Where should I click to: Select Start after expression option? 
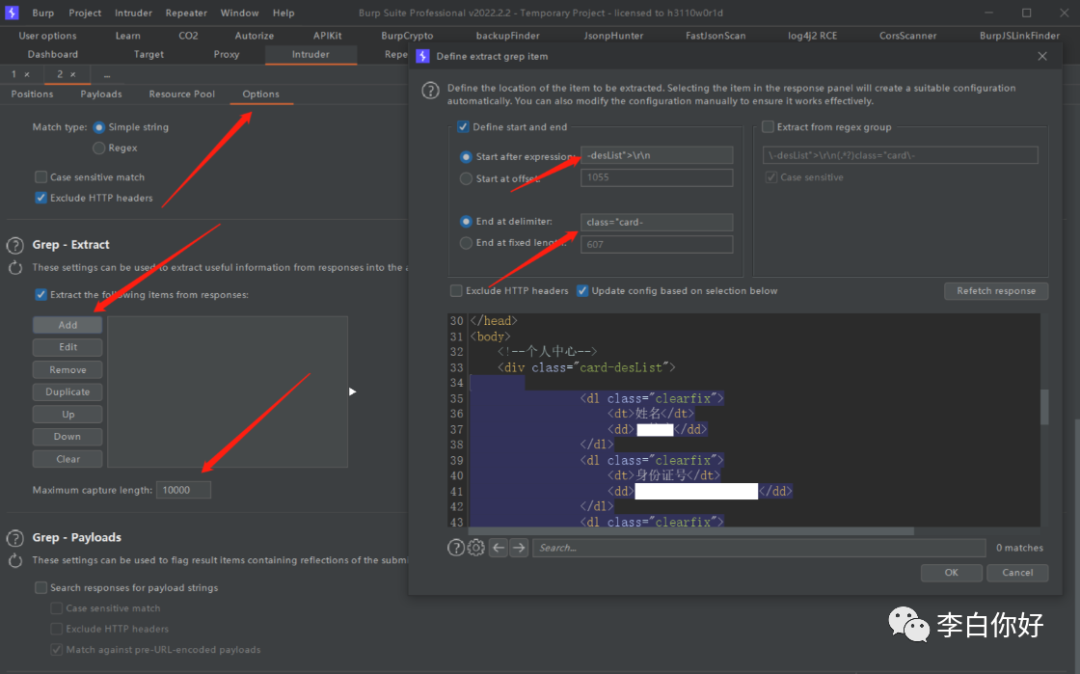pyautogui.click(x=466, y=157)
